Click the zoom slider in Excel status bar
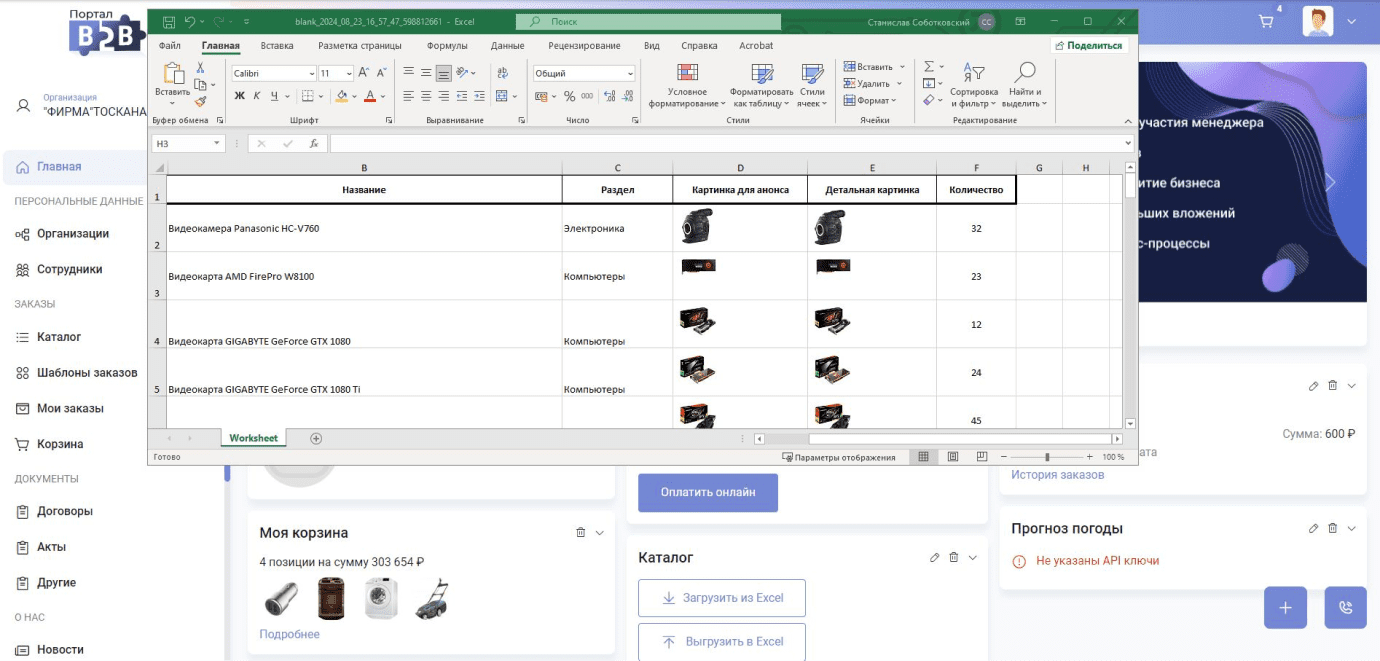Screen dimensions: 1380x661 [x=1047, y=457]
